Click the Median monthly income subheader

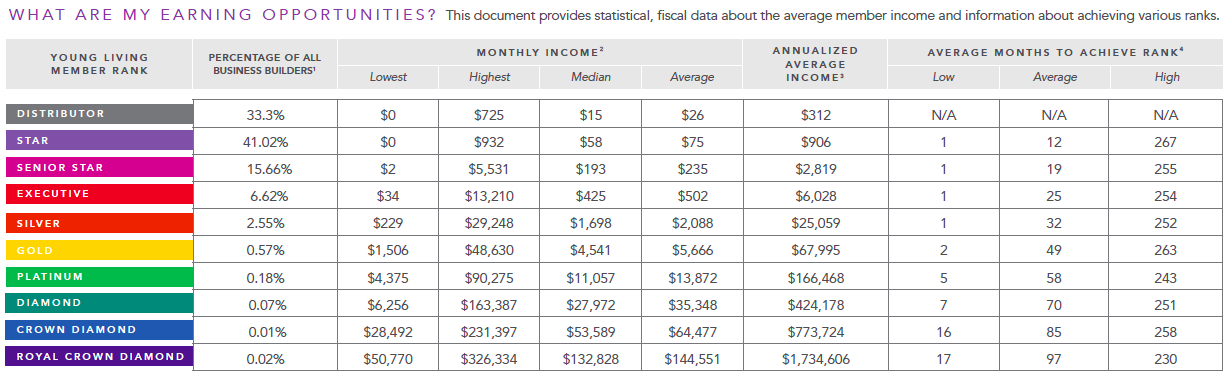click(590, 77)
